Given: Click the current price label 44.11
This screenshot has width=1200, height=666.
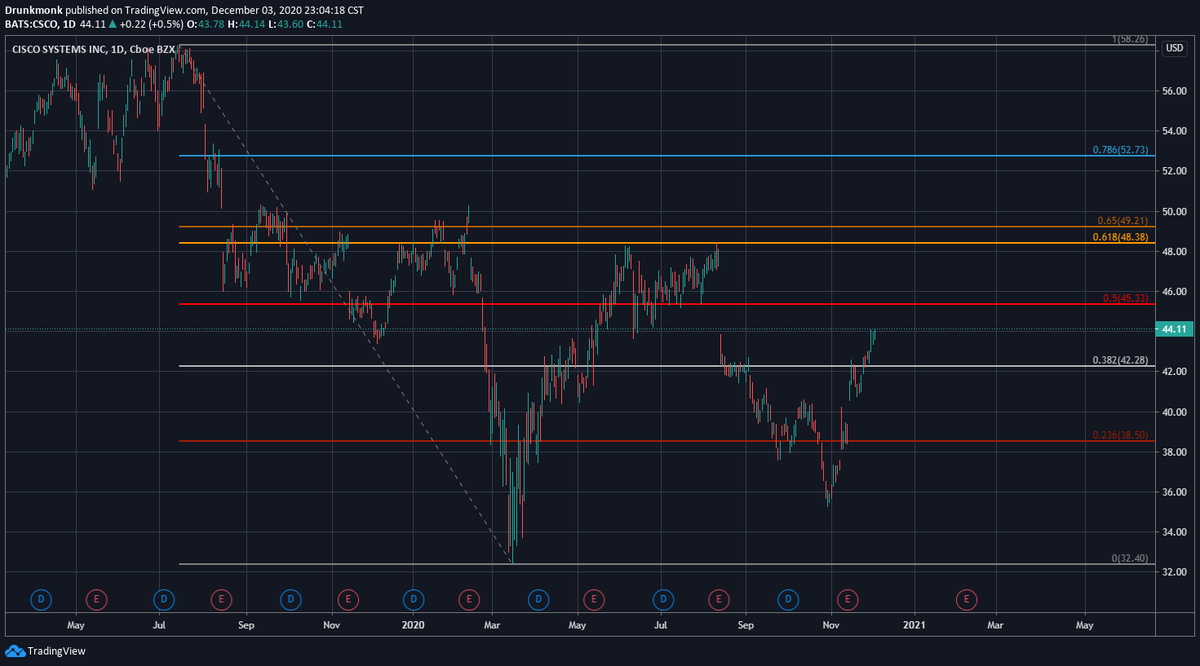Looking at the screenshot, I should point(1173,327).
